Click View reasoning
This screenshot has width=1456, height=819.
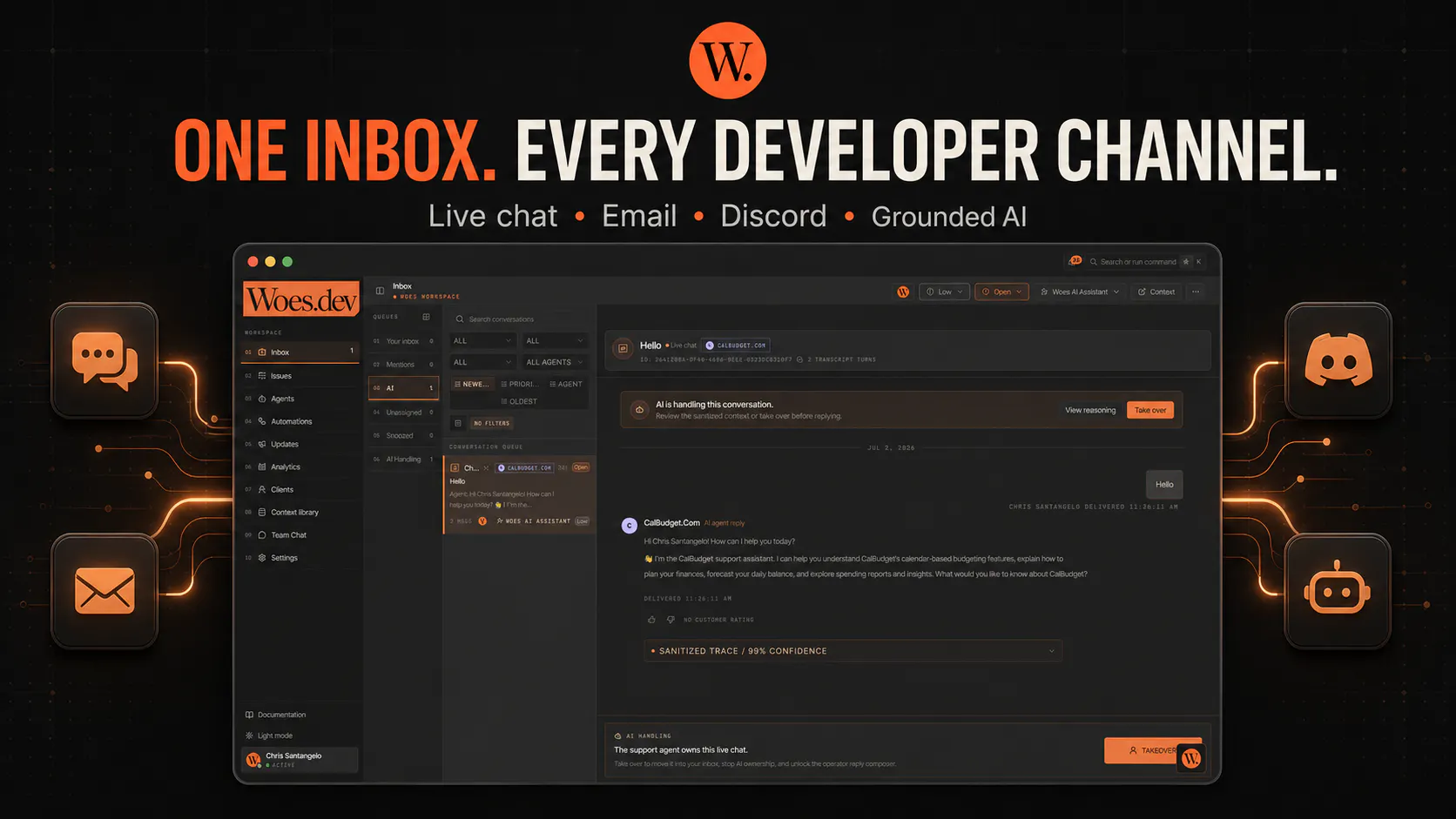(1090, 410)
